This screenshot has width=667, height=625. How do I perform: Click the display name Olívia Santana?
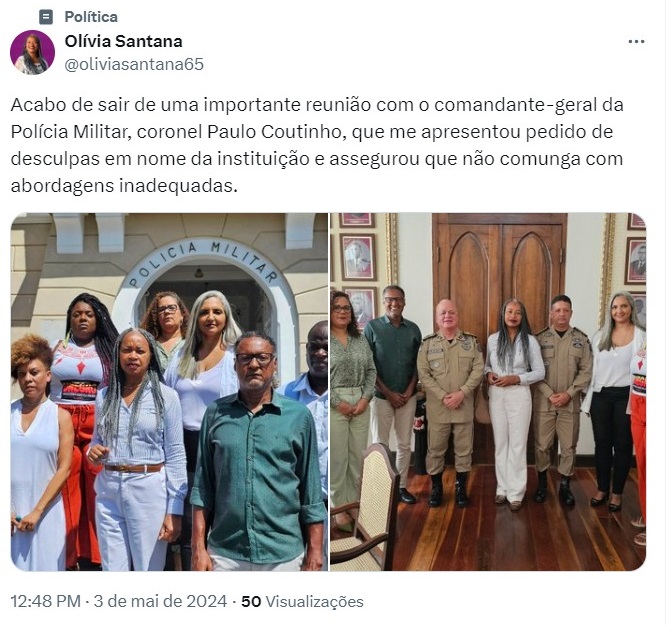coord(123,41)
